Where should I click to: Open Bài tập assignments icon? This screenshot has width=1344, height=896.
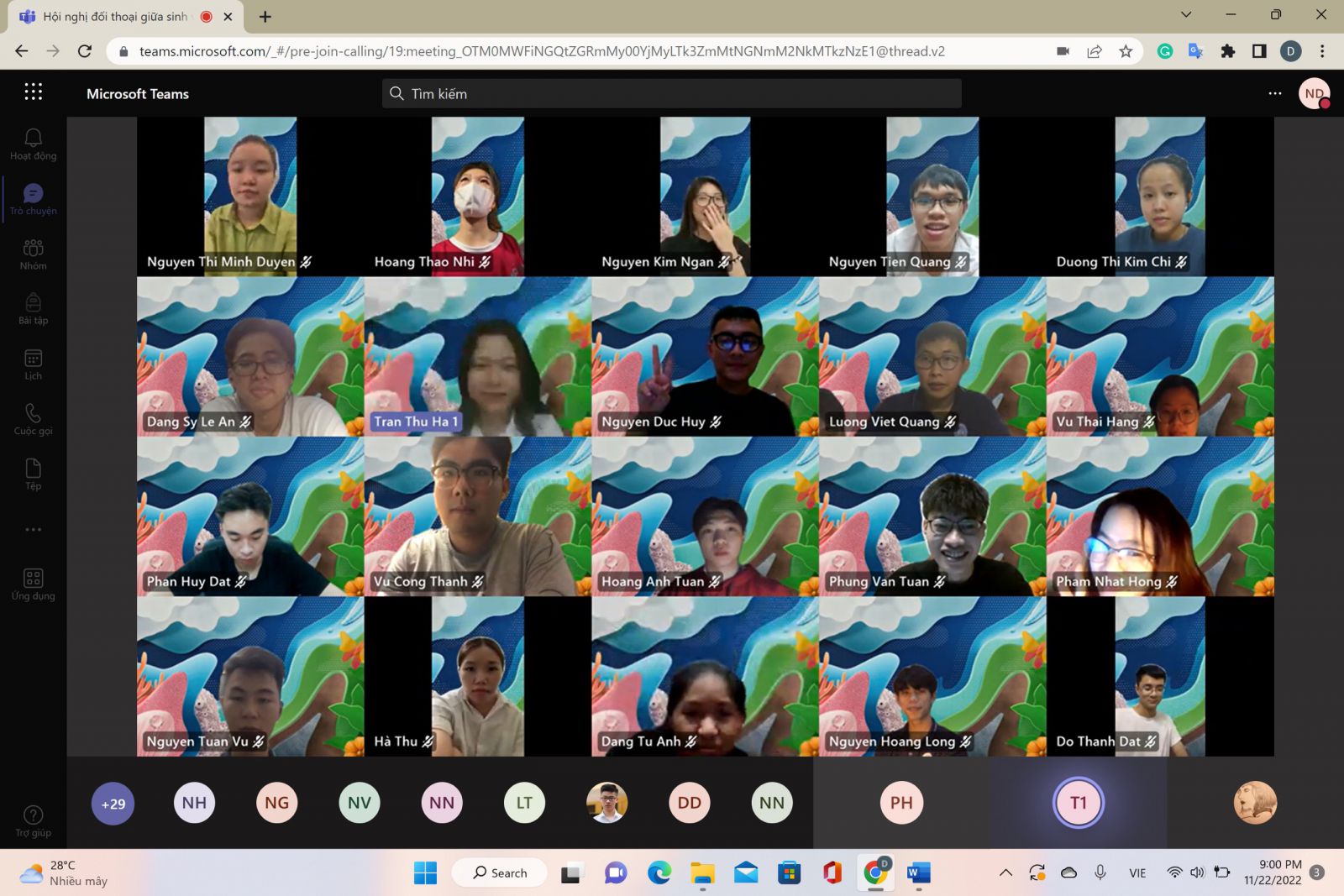pyautogui.click(x=33, y=308)
